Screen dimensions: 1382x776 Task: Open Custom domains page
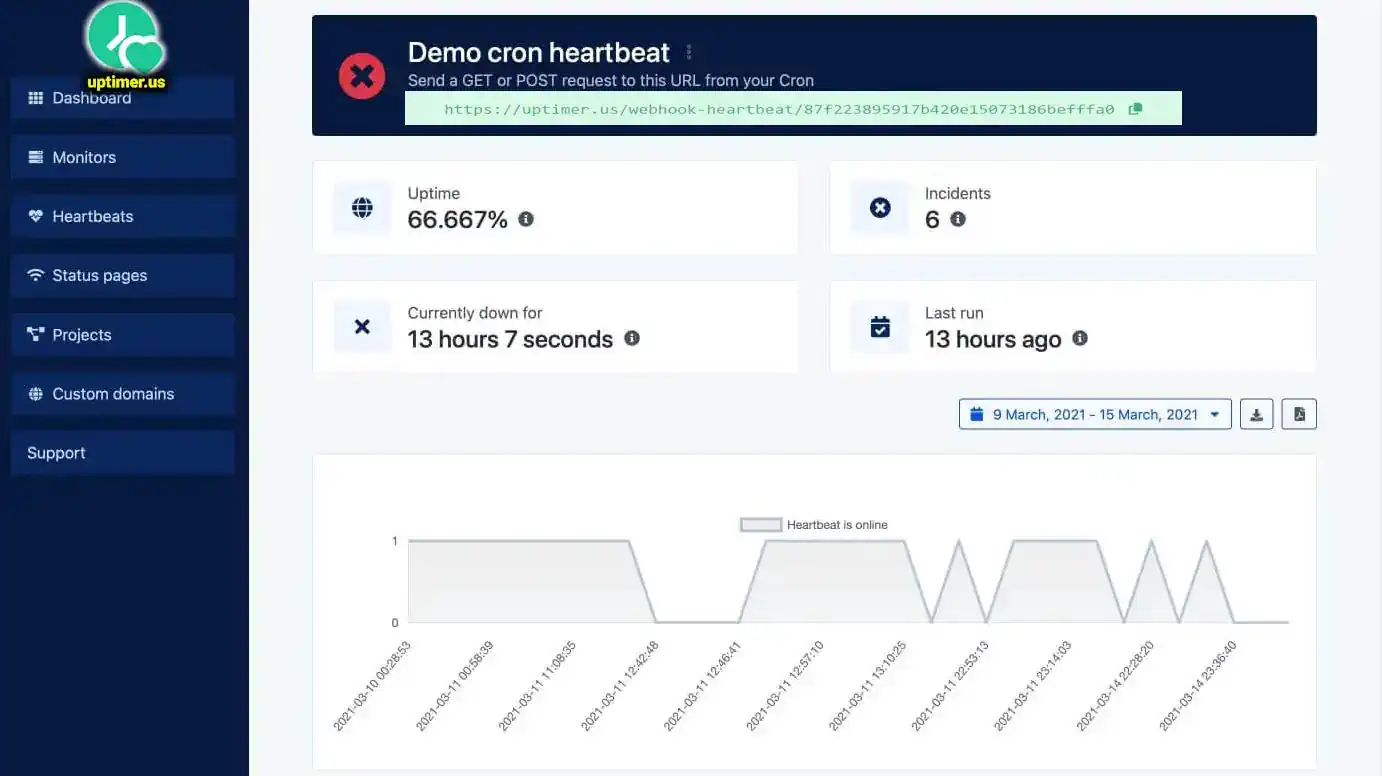click(123, 393)
